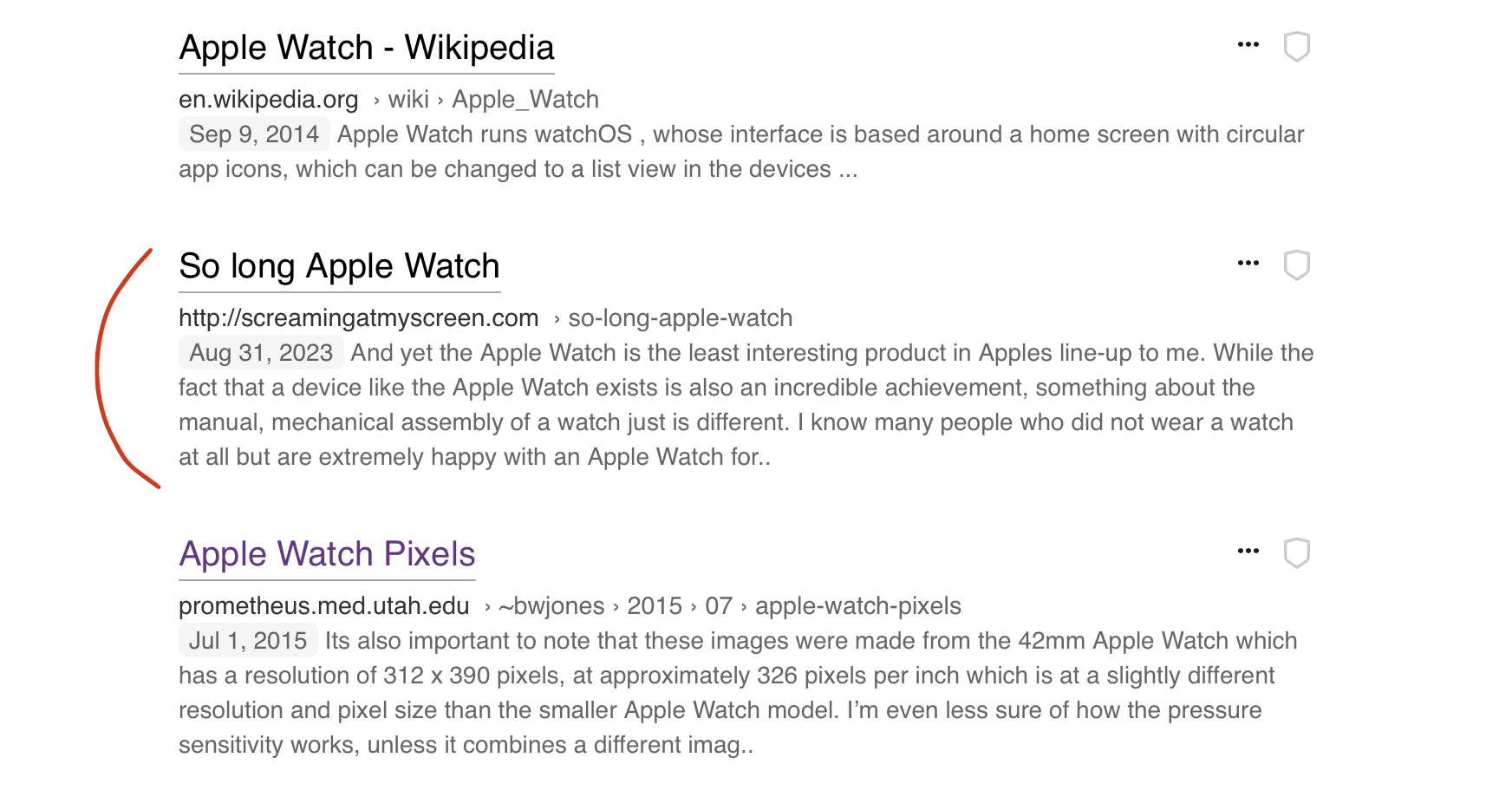Click the ~bwjones breadcrumb segment
This screenshot has height=810, width=1512.
pyautogui.click(x=551, y=606)
